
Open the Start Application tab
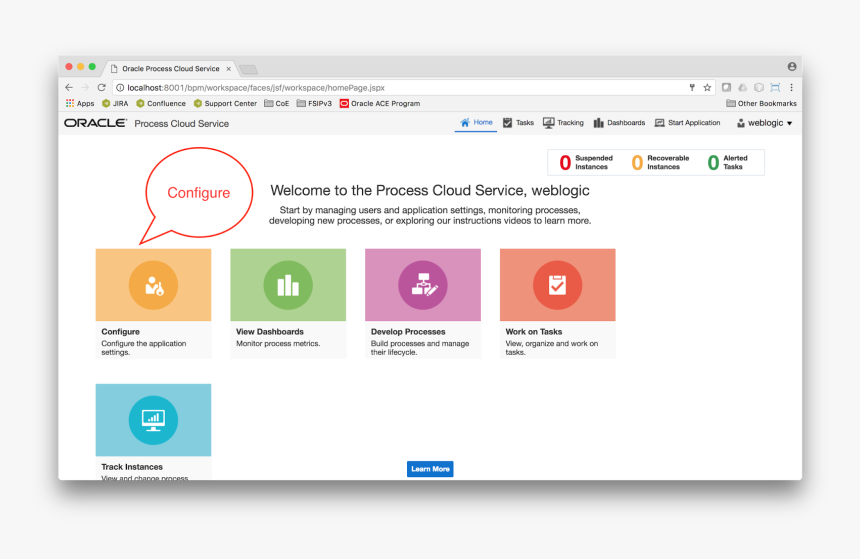click(687, 122)
